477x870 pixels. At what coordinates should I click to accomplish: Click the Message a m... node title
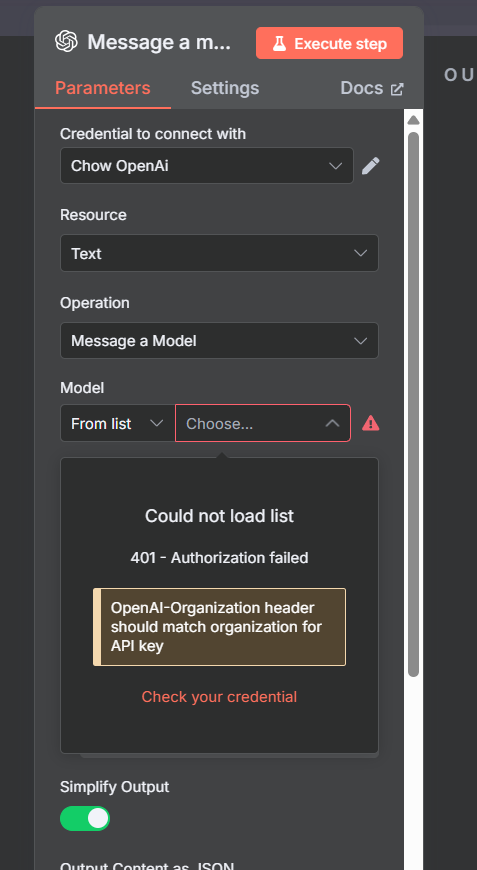pos(159,43)
